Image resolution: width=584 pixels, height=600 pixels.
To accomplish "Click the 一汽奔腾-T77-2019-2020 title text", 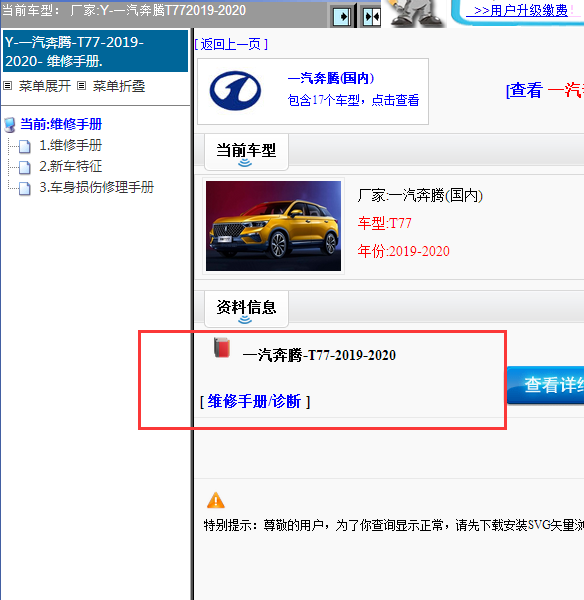I will point(319,355).
